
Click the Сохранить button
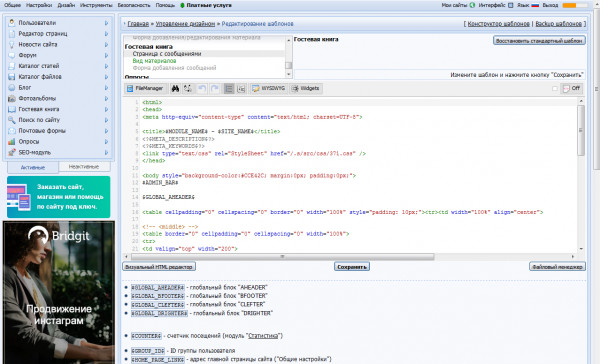coord(352,267)
